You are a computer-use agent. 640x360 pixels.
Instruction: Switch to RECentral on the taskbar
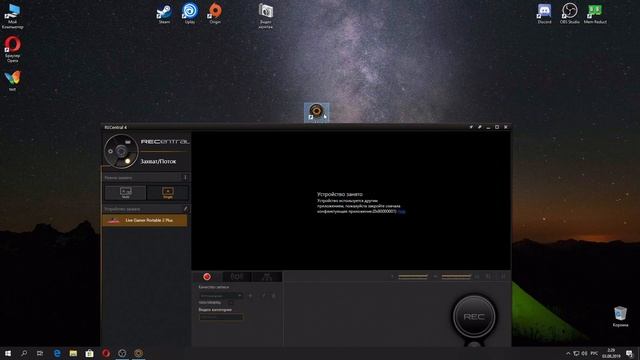139,353
